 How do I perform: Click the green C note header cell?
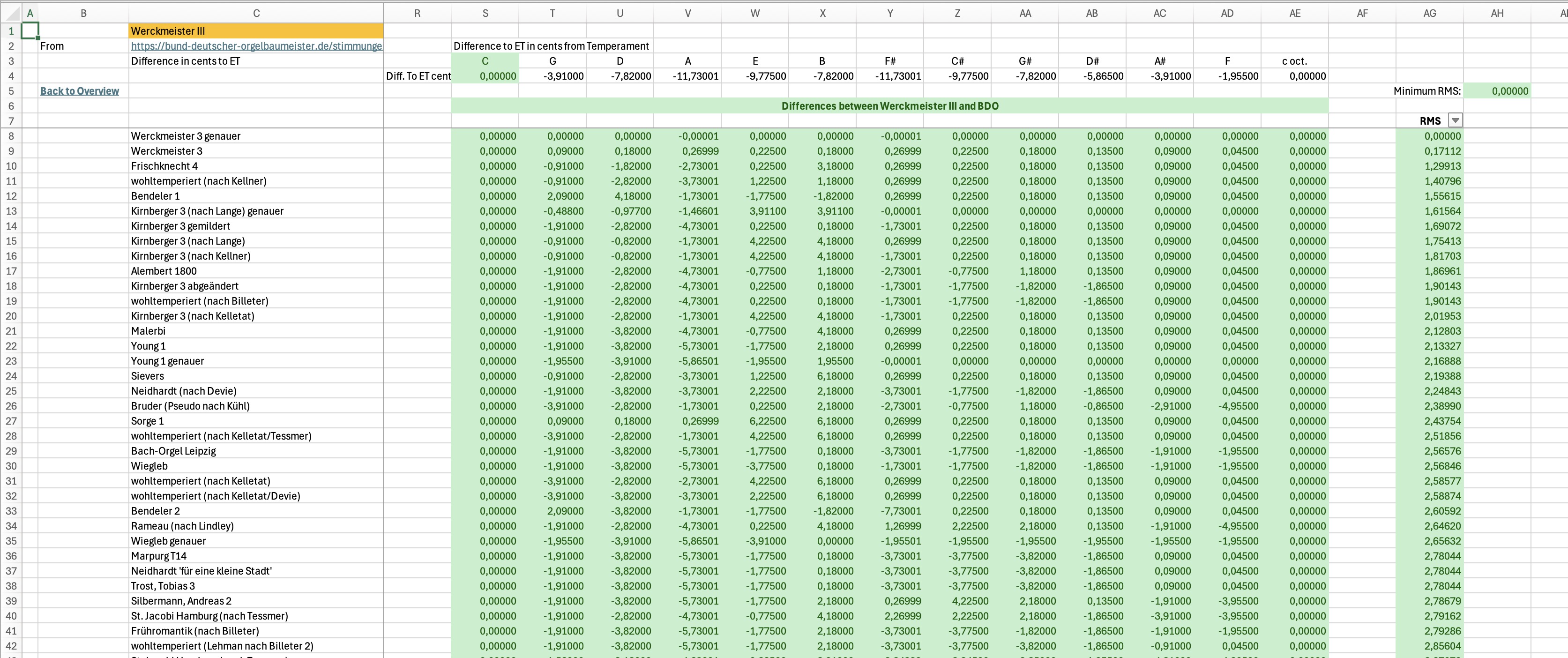coord(485,61)
